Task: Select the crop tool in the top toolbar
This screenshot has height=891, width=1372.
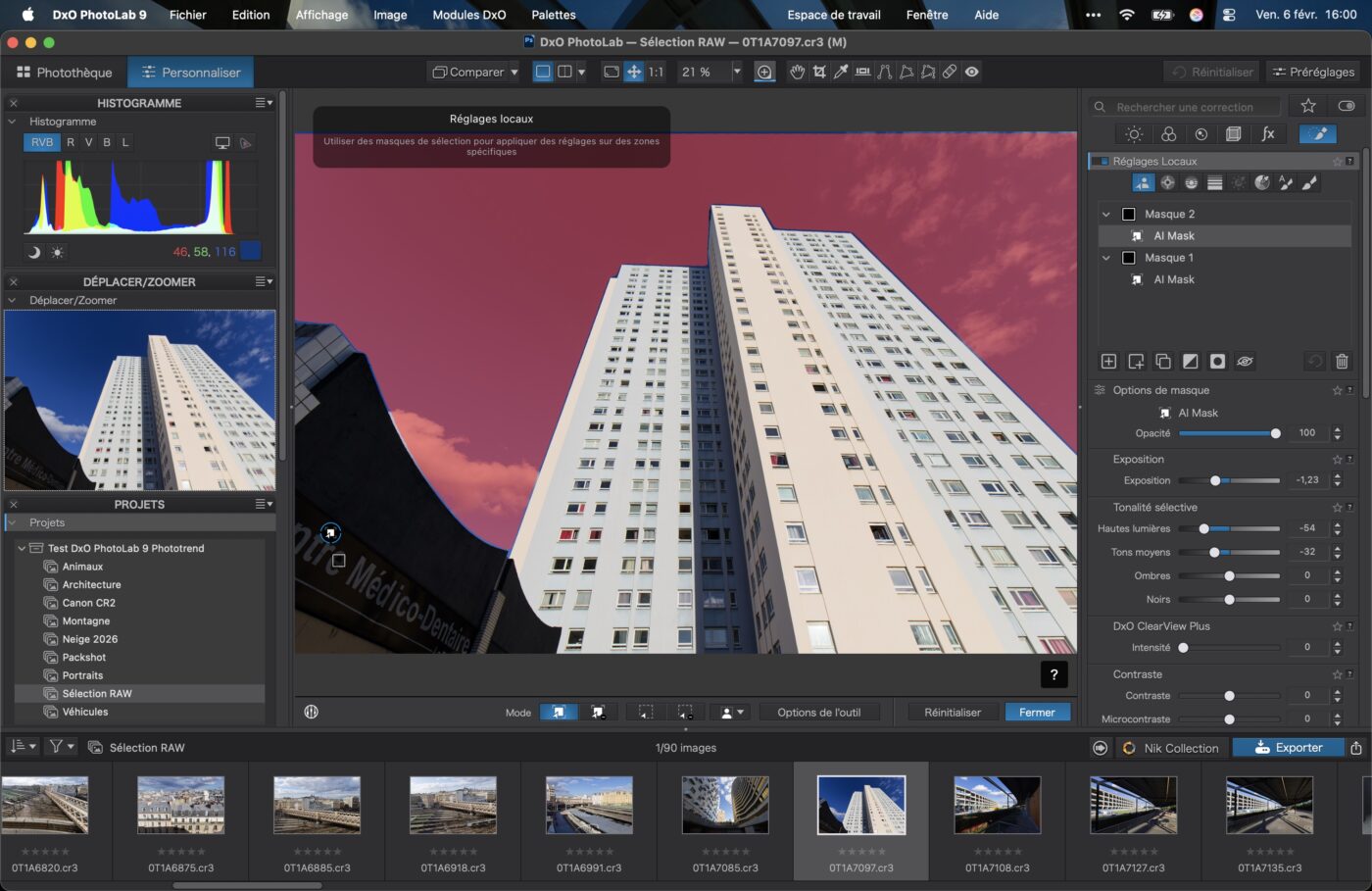Action: (x=819, y=72)
